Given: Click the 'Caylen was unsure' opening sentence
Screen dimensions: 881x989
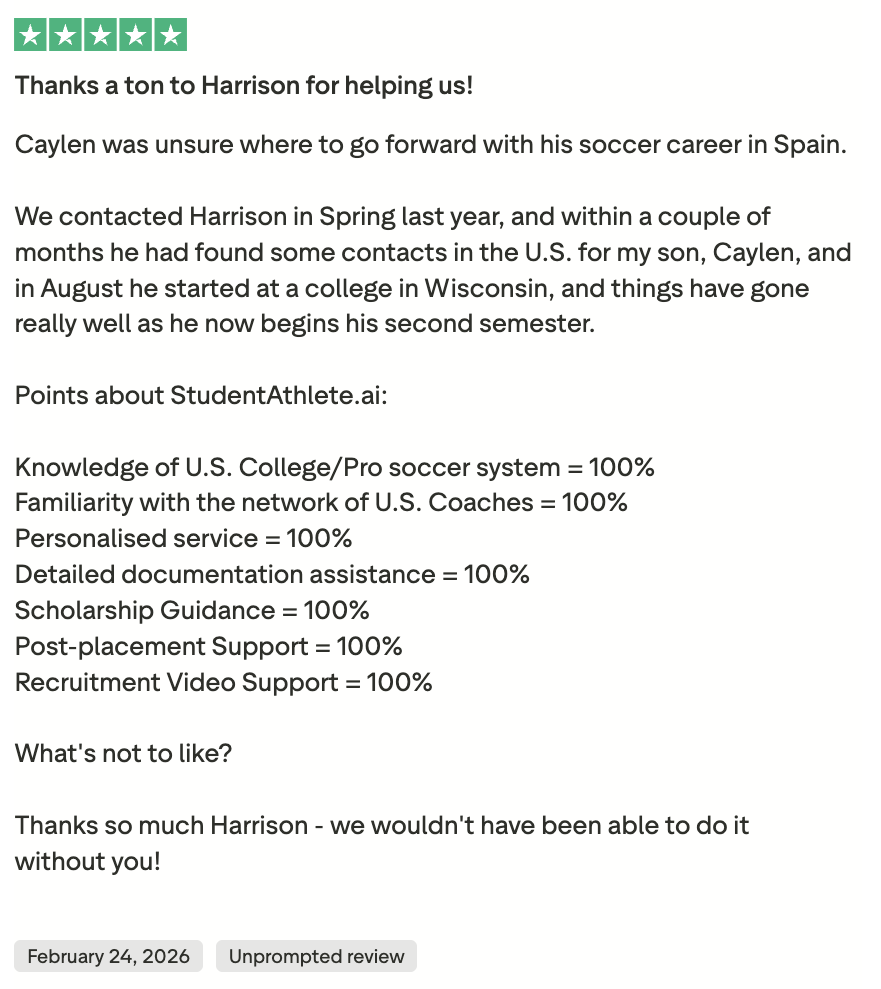Looking at the screenshot, I should (431, 145).
